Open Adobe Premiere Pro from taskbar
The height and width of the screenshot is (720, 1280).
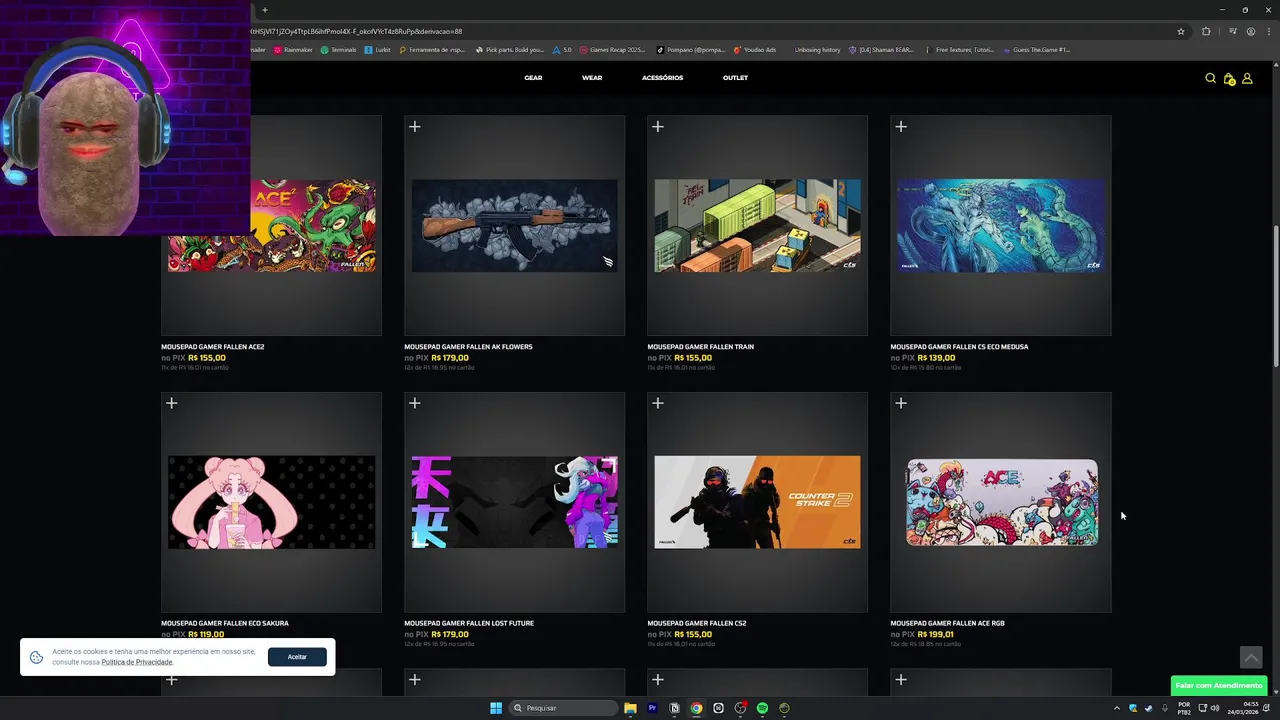pyautogui.click(x=652, y=708)
